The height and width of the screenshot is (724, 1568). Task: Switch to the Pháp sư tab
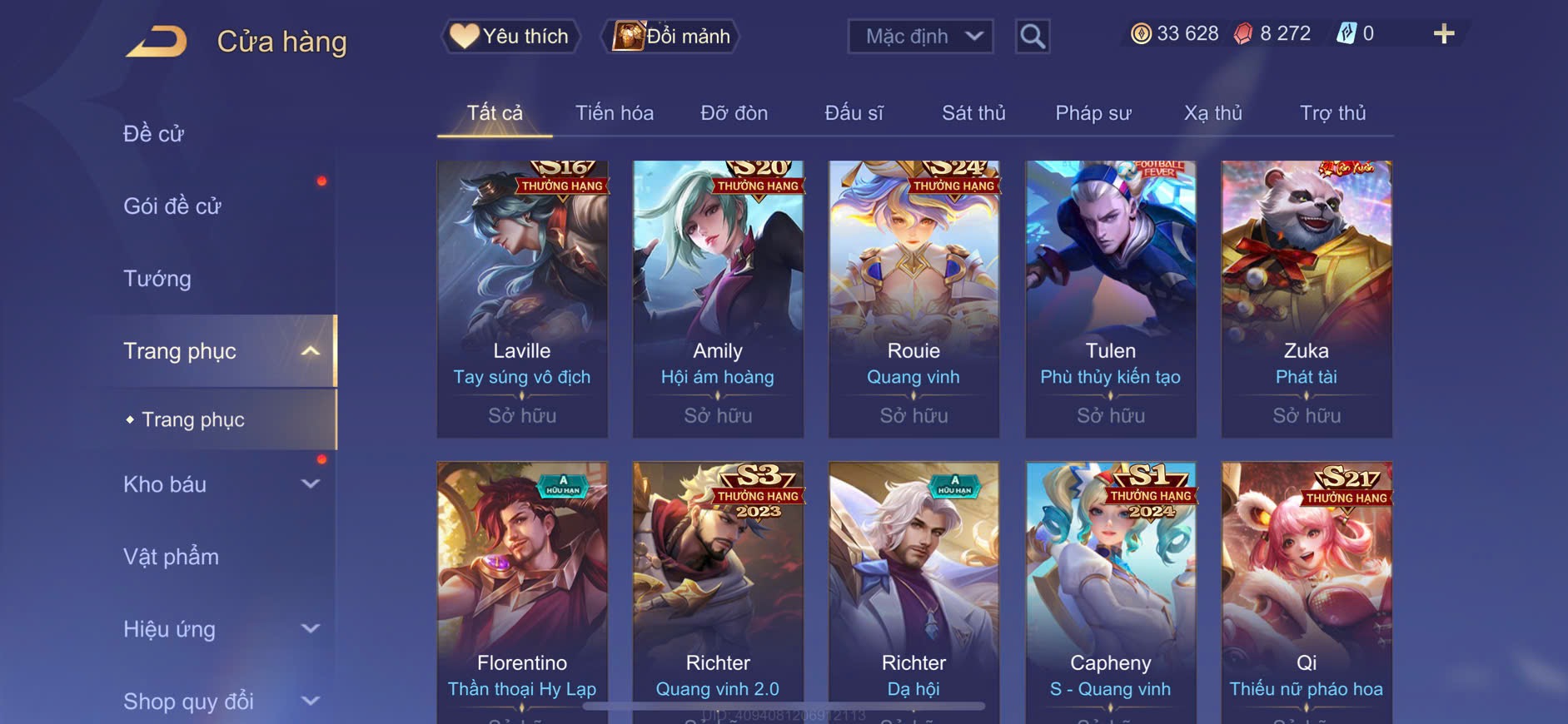pos(1093,113)
